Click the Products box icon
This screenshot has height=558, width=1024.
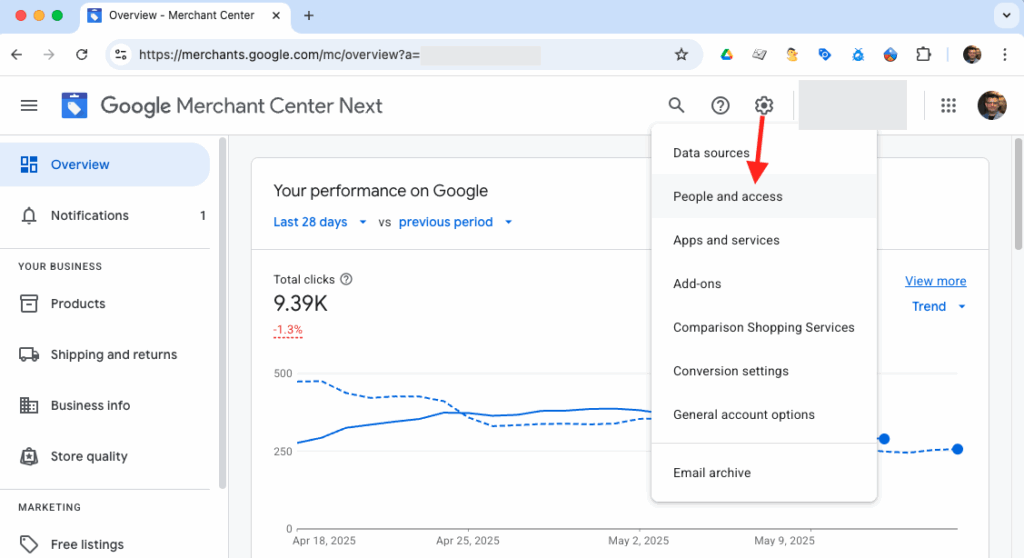pos(29,303)
